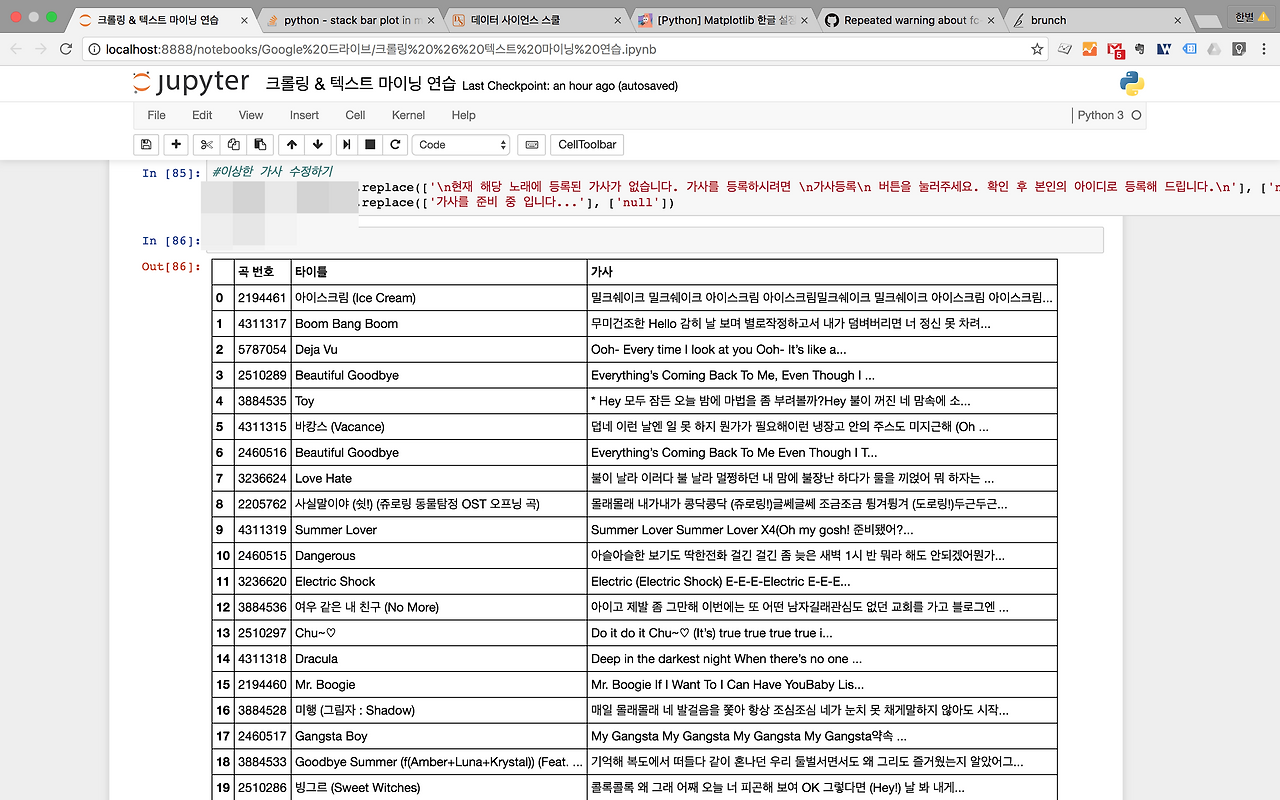
Task: Click the blue W extension icon
Action: pyautogui.click(x=1164, y=48)
